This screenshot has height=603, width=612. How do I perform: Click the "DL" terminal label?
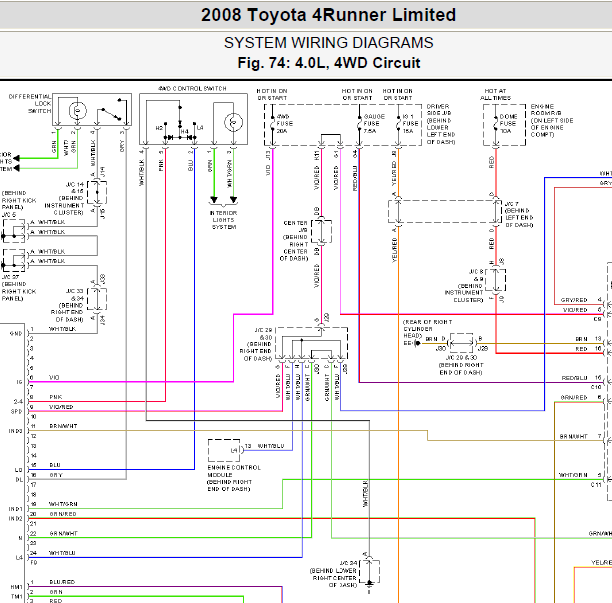coord(19,480)
